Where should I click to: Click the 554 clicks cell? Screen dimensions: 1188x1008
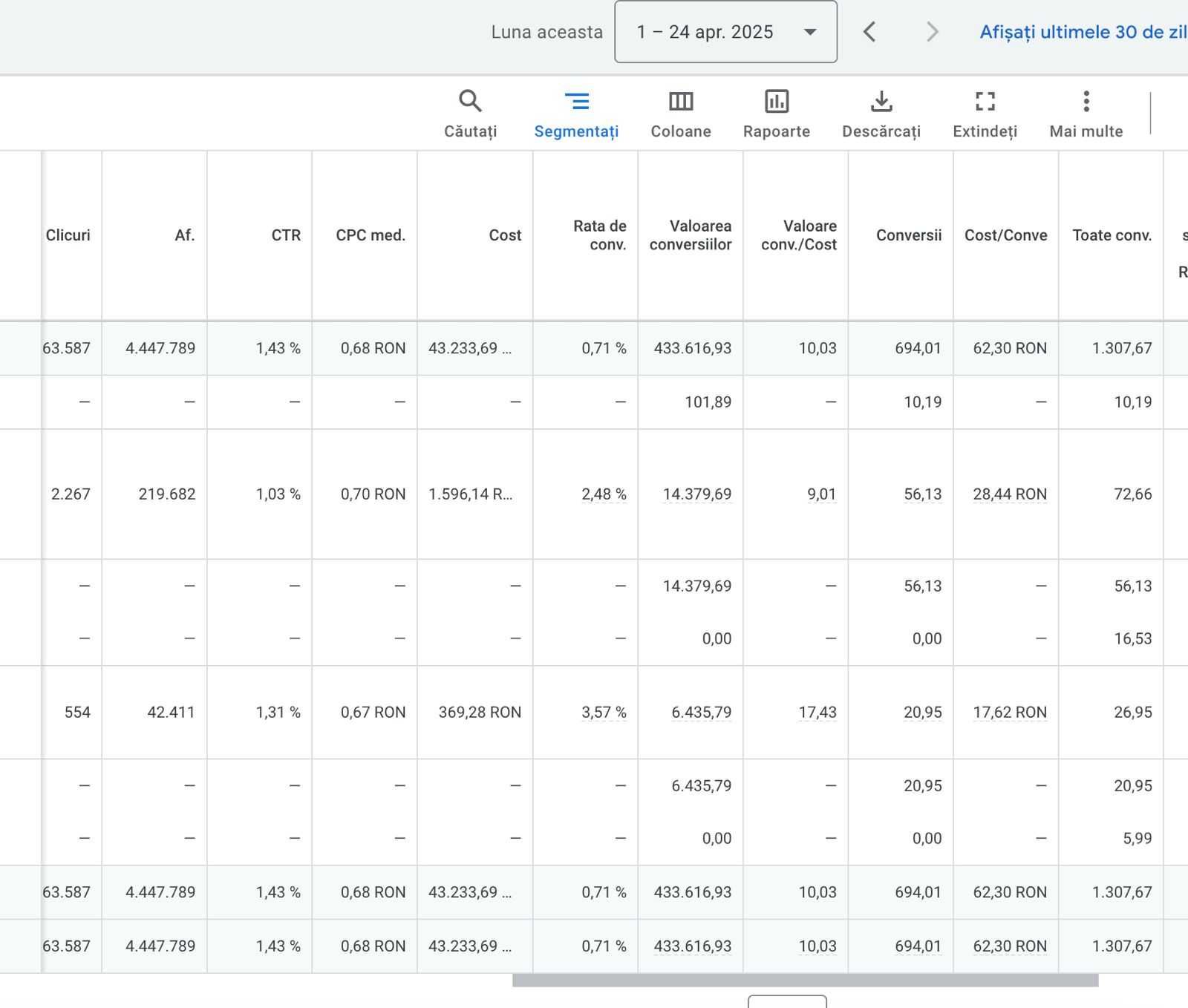pyautogui.click(x=77, y=713)
